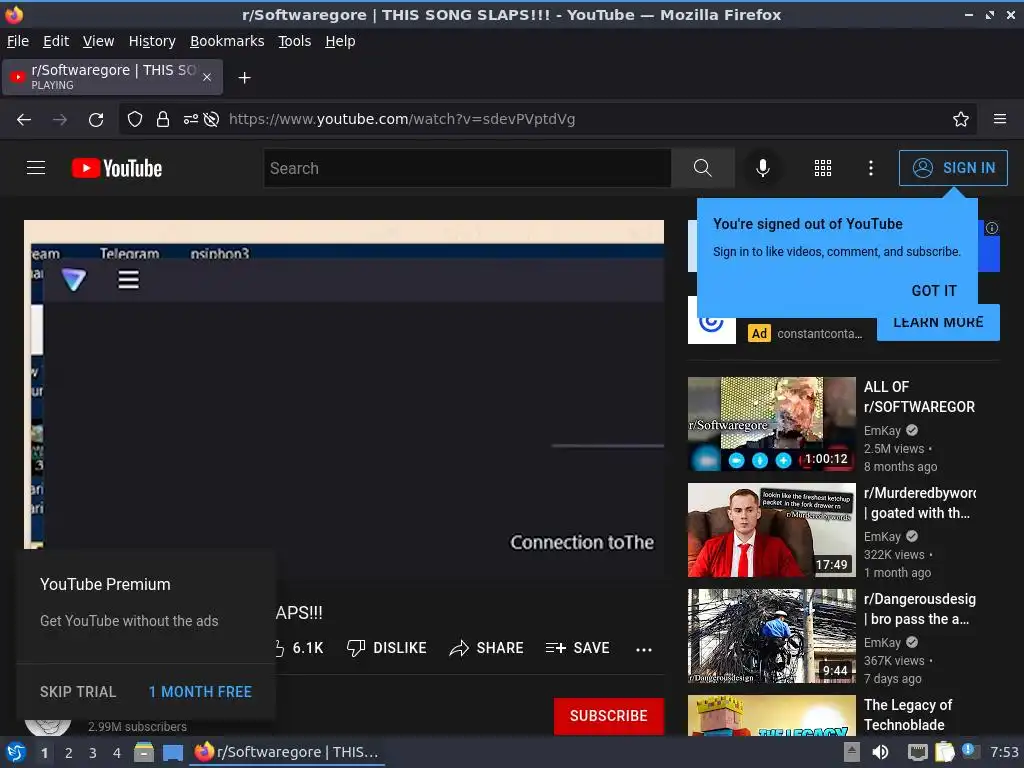
Task: Open the tracking protection shield icon
Action: tap(135, 119)
